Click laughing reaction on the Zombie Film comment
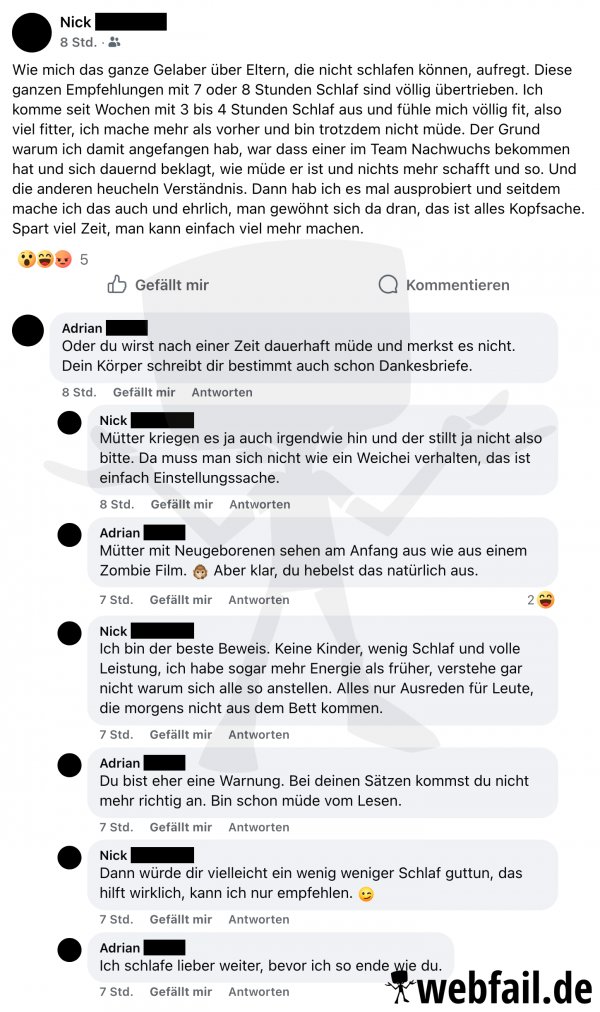 click(x=546, y=600)
